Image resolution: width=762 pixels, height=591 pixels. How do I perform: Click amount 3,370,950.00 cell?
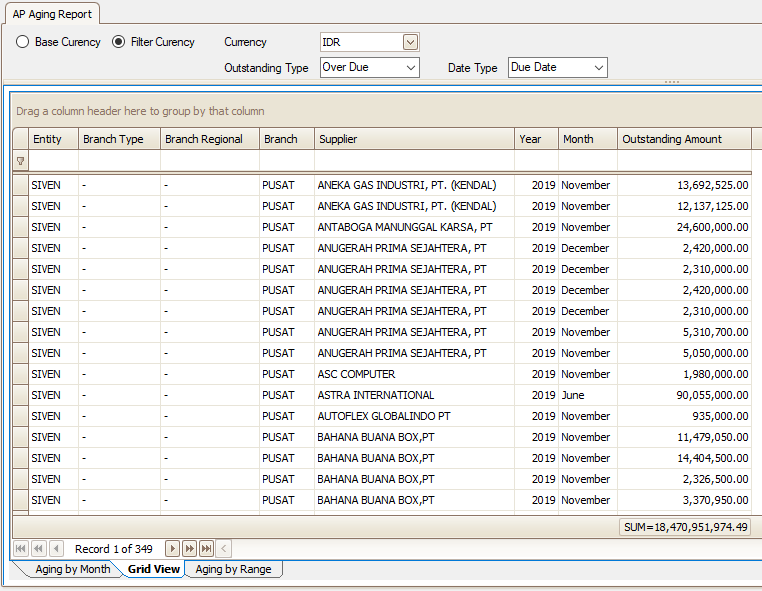pyautogui.click(x=684, y=500)
